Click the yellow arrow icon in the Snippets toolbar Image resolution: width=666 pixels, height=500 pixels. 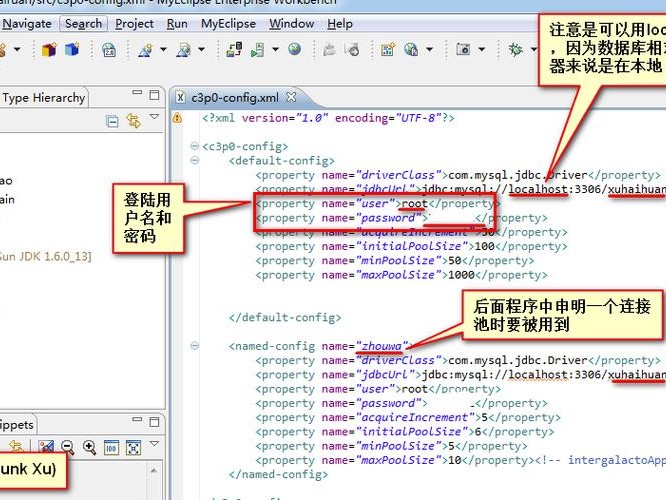(x=16, y=446)
